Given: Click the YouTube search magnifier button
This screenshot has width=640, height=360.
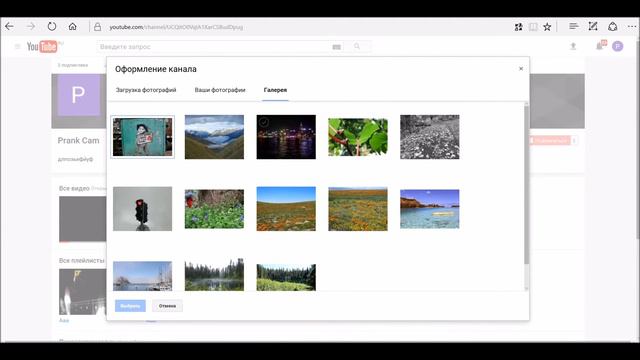Looking at the screenshot, I should pyautogui.click(x=357, y=47).
